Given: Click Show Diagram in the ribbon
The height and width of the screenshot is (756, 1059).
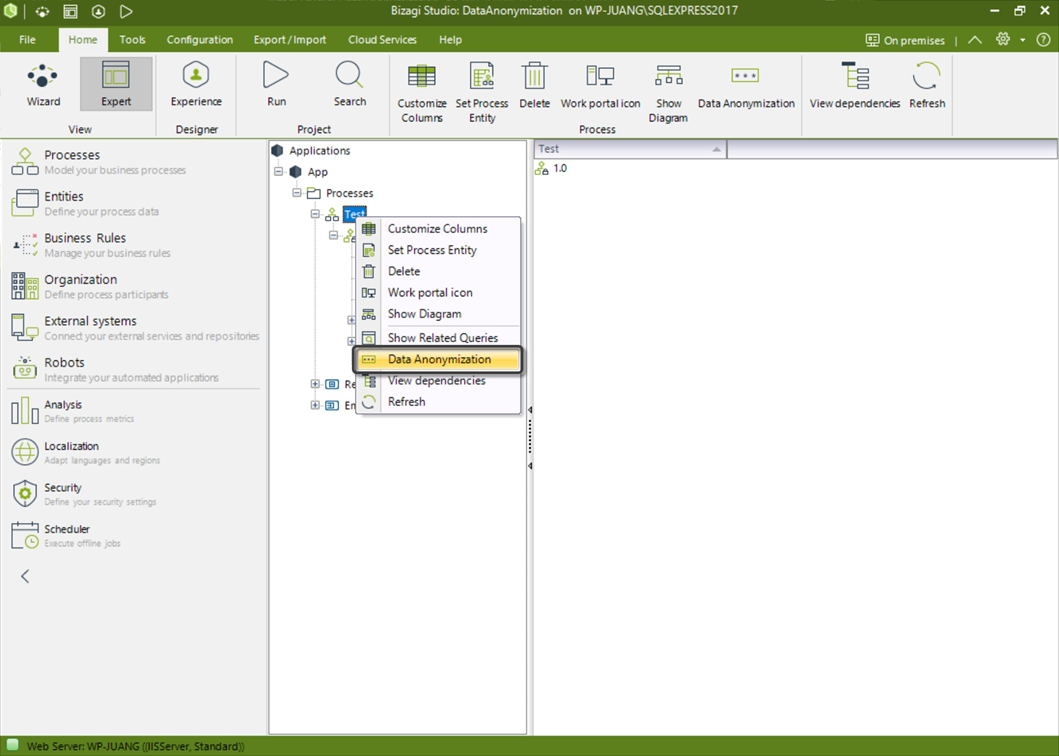Looking at the screenshot, I should [668, 92].
